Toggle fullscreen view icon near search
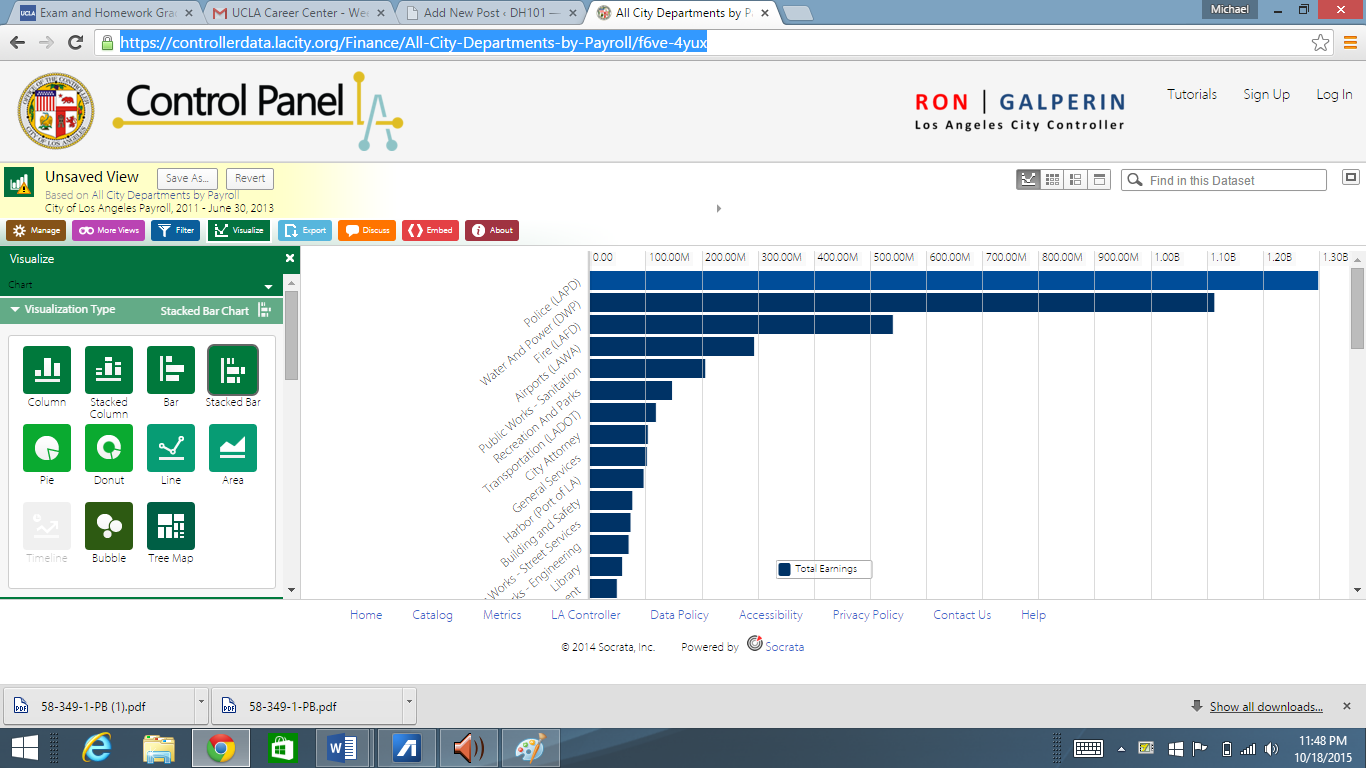This screenshot has width=1366, height=768. [x=1351, y=177]
